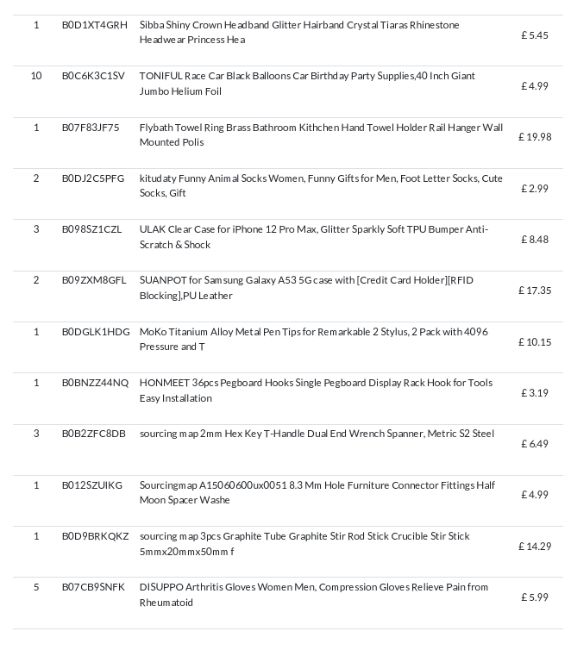Screen dimensions: 571x650
Task: Open the Sibba Shiny Crown Headband item
Action: [299, 32]
